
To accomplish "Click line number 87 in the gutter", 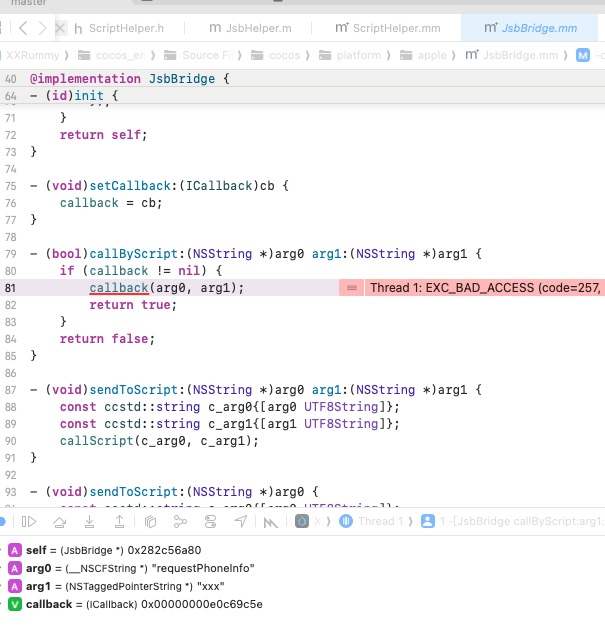I will tap(11, 390).
